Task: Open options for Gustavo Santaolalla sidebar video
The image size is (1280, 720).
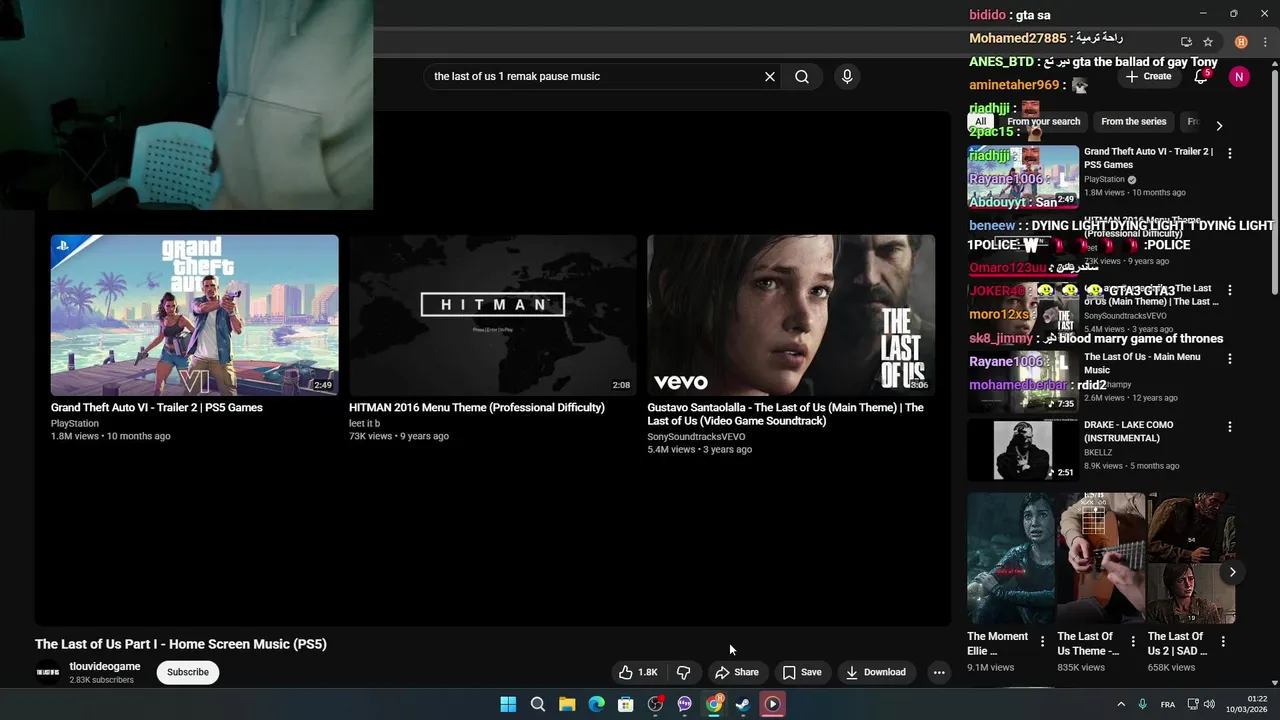Action: pyautogui.click(x=1230, y=290)
